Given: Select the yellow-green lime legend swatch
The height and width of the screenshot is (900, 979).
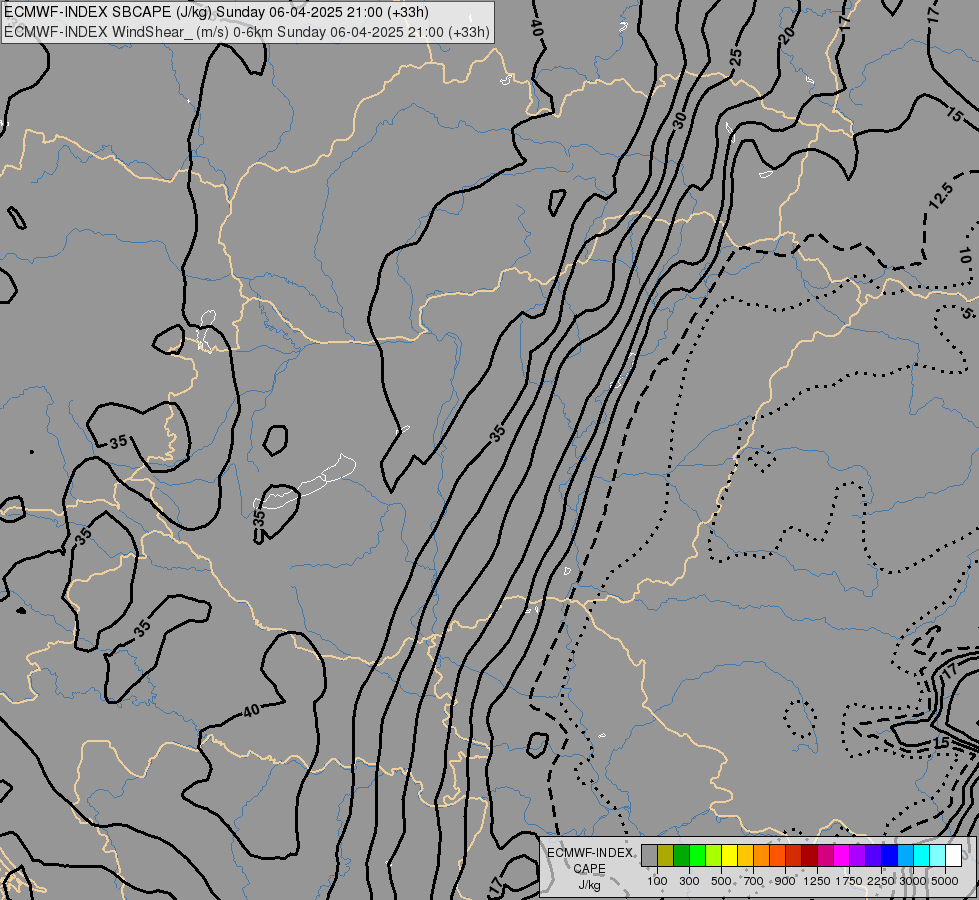Looking at the screenshot, I should coord(714,856).
